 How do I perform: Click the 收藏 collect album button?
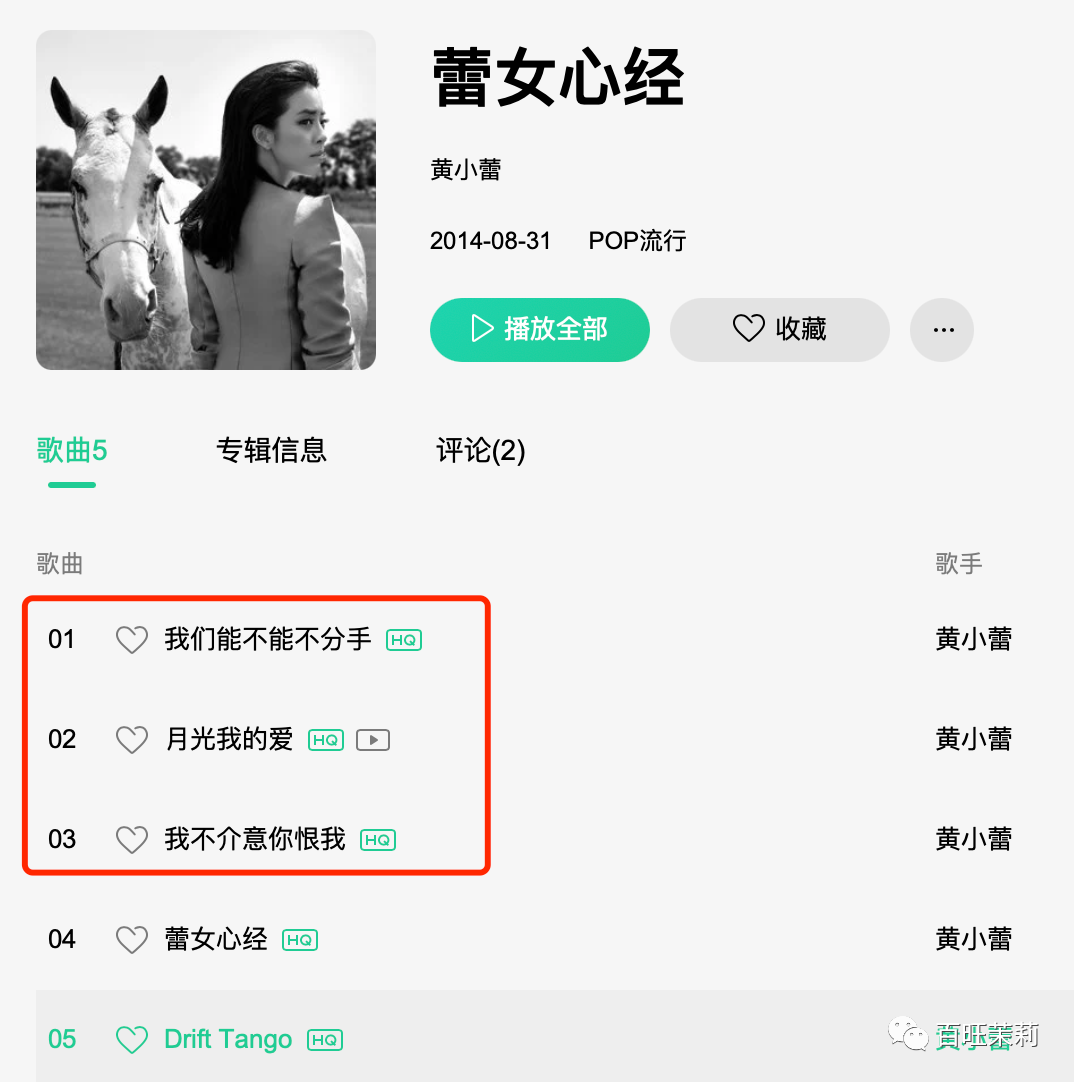pos(779,330)
